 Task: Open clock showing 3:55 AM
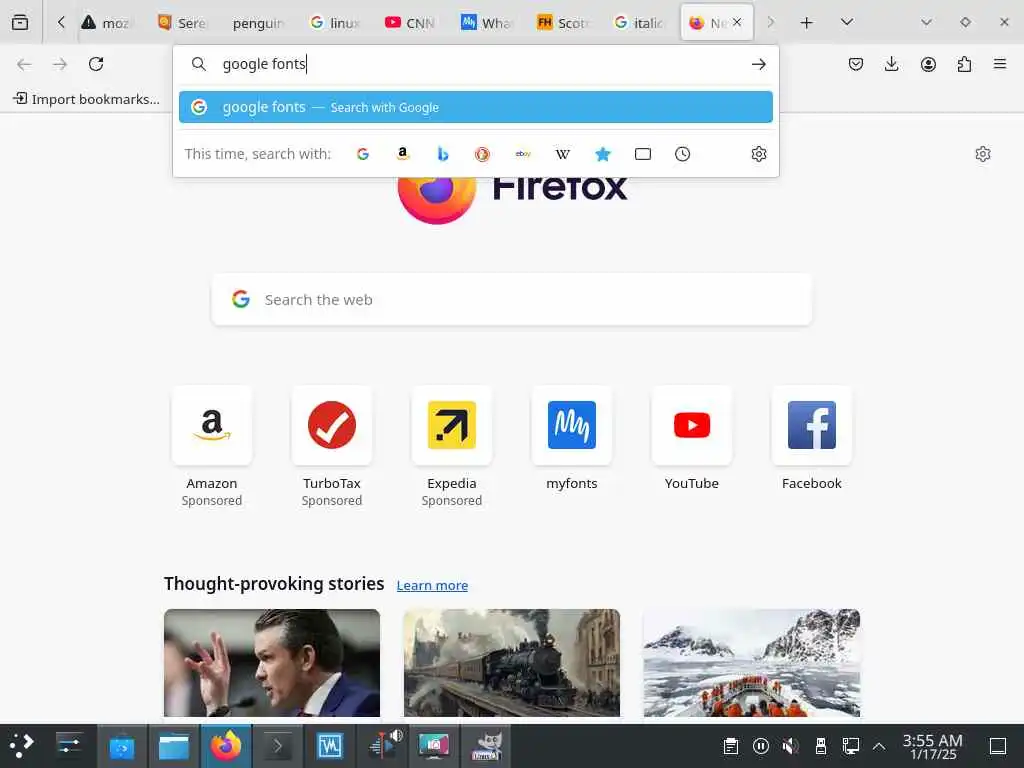pos(933,746)
